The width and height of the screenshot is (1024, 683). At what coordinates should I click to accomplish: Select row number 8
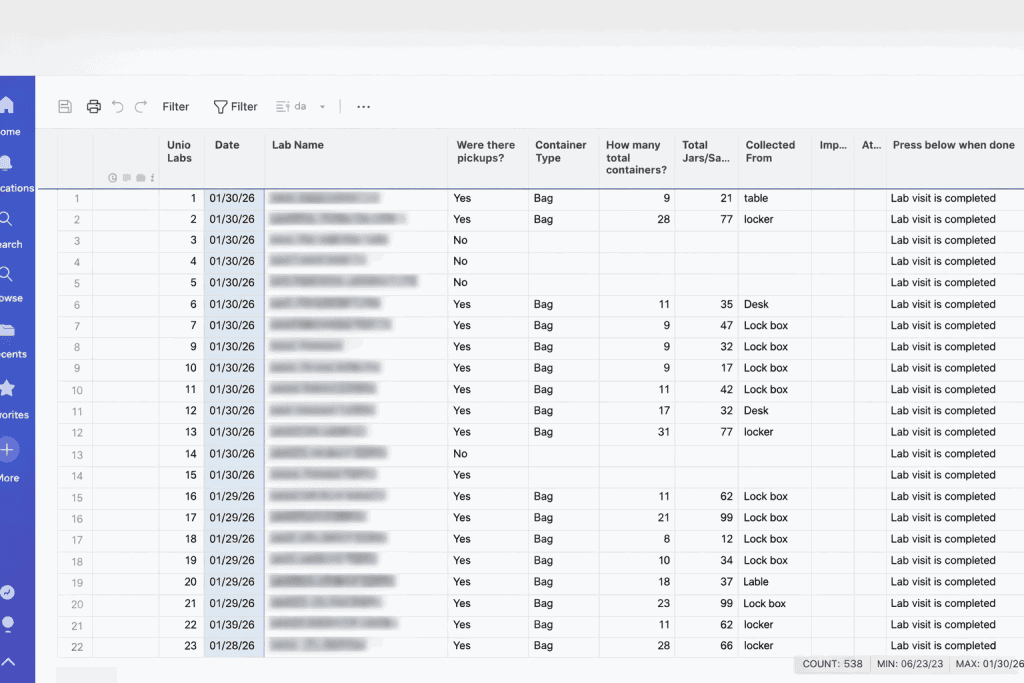click(x=76, y=347)
